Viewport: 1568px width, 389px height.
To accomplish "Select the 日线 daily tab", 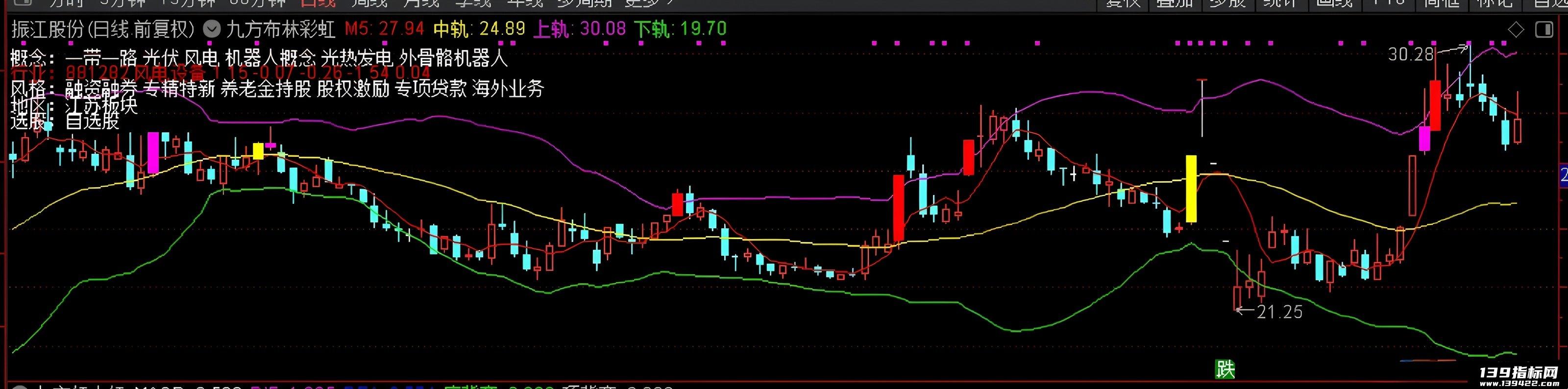I will [318, 3].
